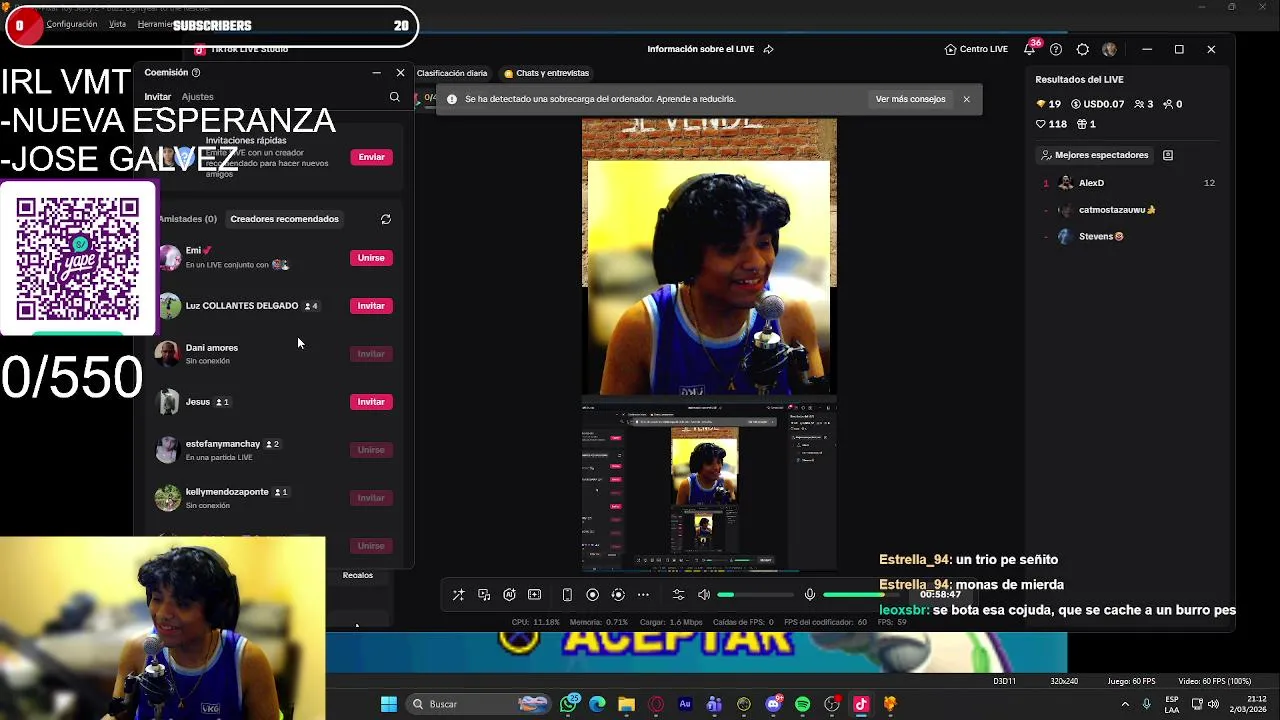Open Clasificación diaria tab
The height and width of the screenshot is (720, 1280).
452,73
